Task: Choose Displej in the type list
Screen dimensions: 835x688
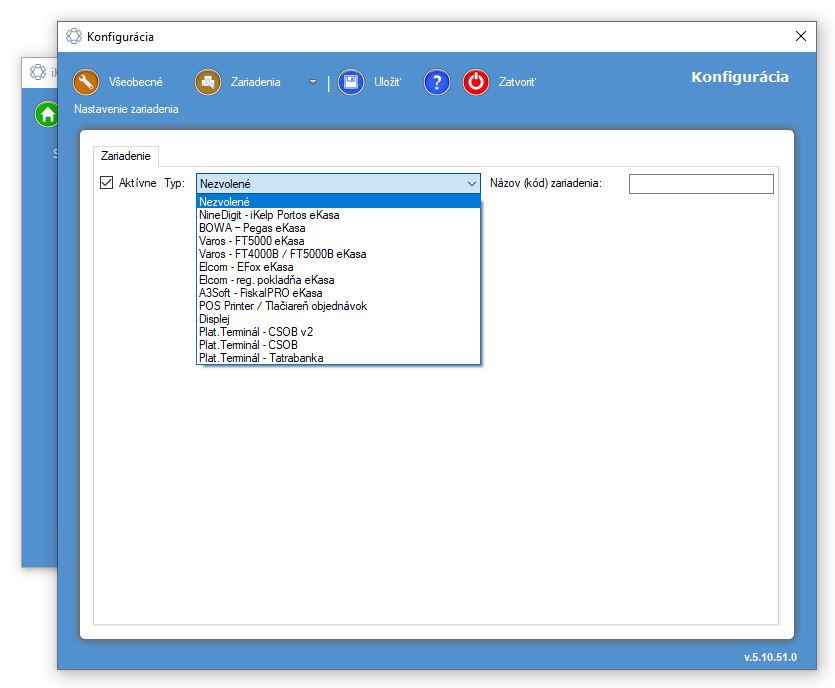Action: coord(214,319)
